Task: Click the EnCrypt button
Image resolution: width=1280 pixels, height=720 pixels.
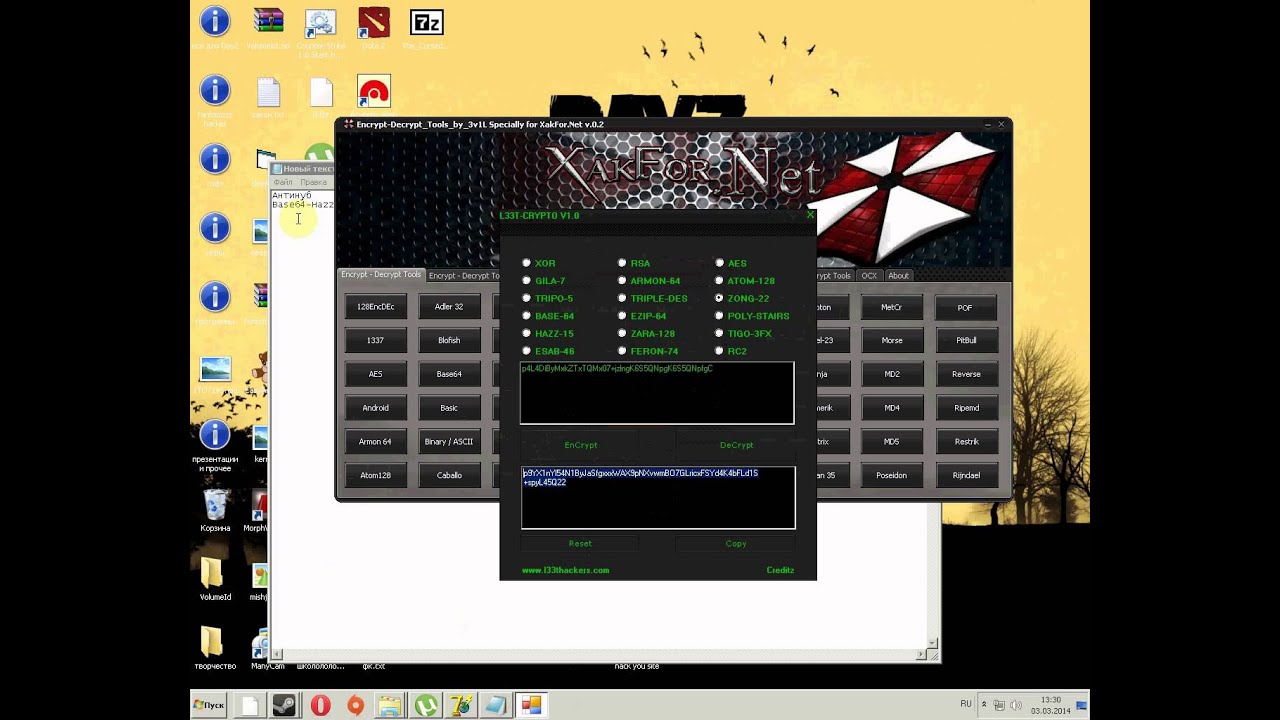Action: pyautogui.click(x=580, y=445)
